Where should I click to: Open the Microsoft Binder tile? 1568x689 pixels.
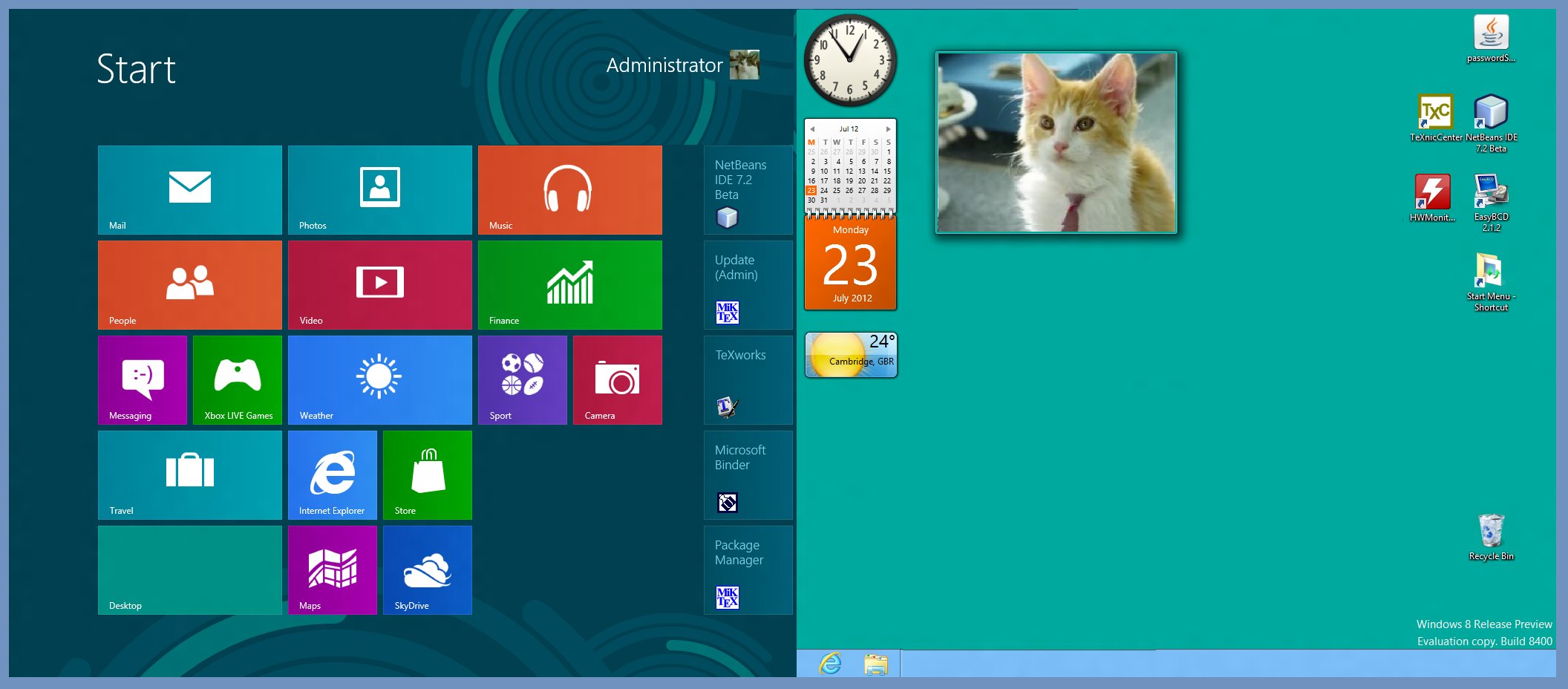click(x=748, y=475)
